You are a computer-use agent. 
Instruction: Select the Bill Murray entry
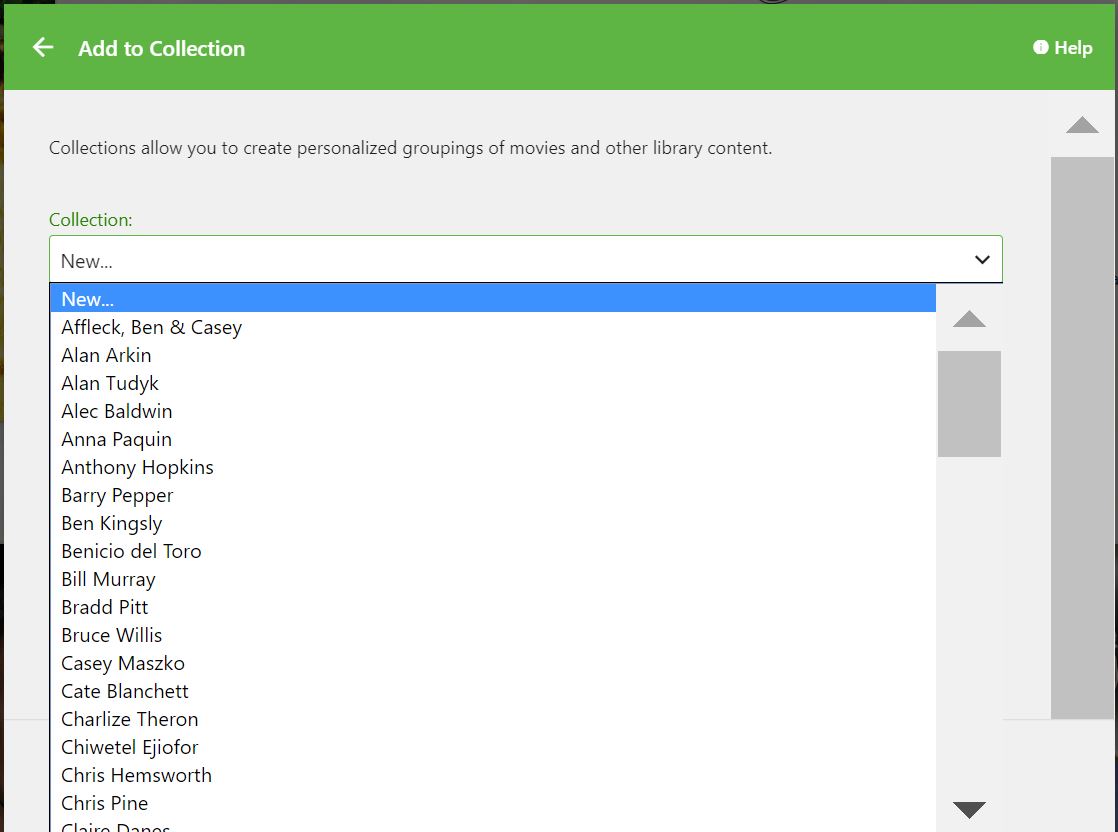(x=109, y=579)
